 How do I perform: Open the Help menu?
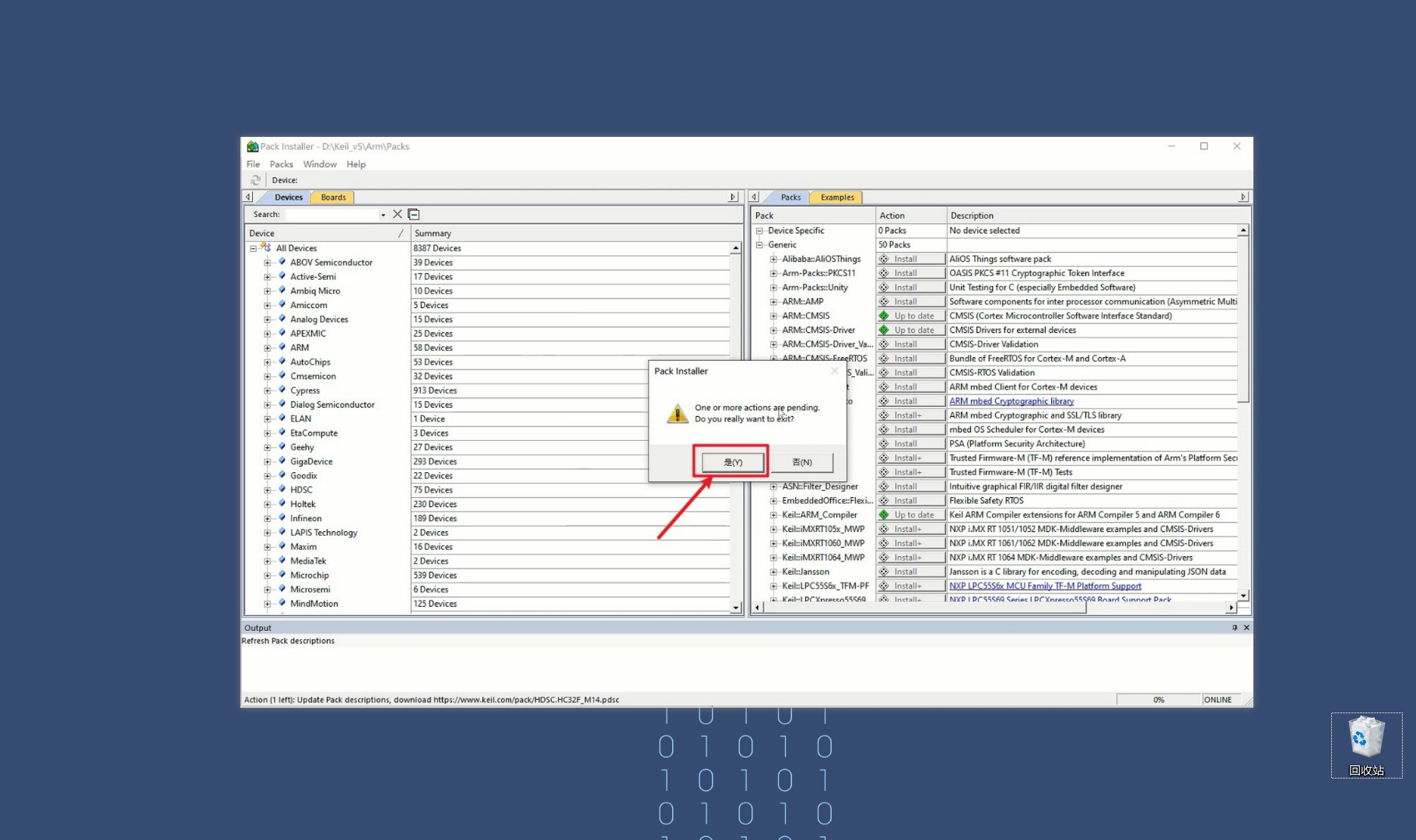click(x=356, y=164)
